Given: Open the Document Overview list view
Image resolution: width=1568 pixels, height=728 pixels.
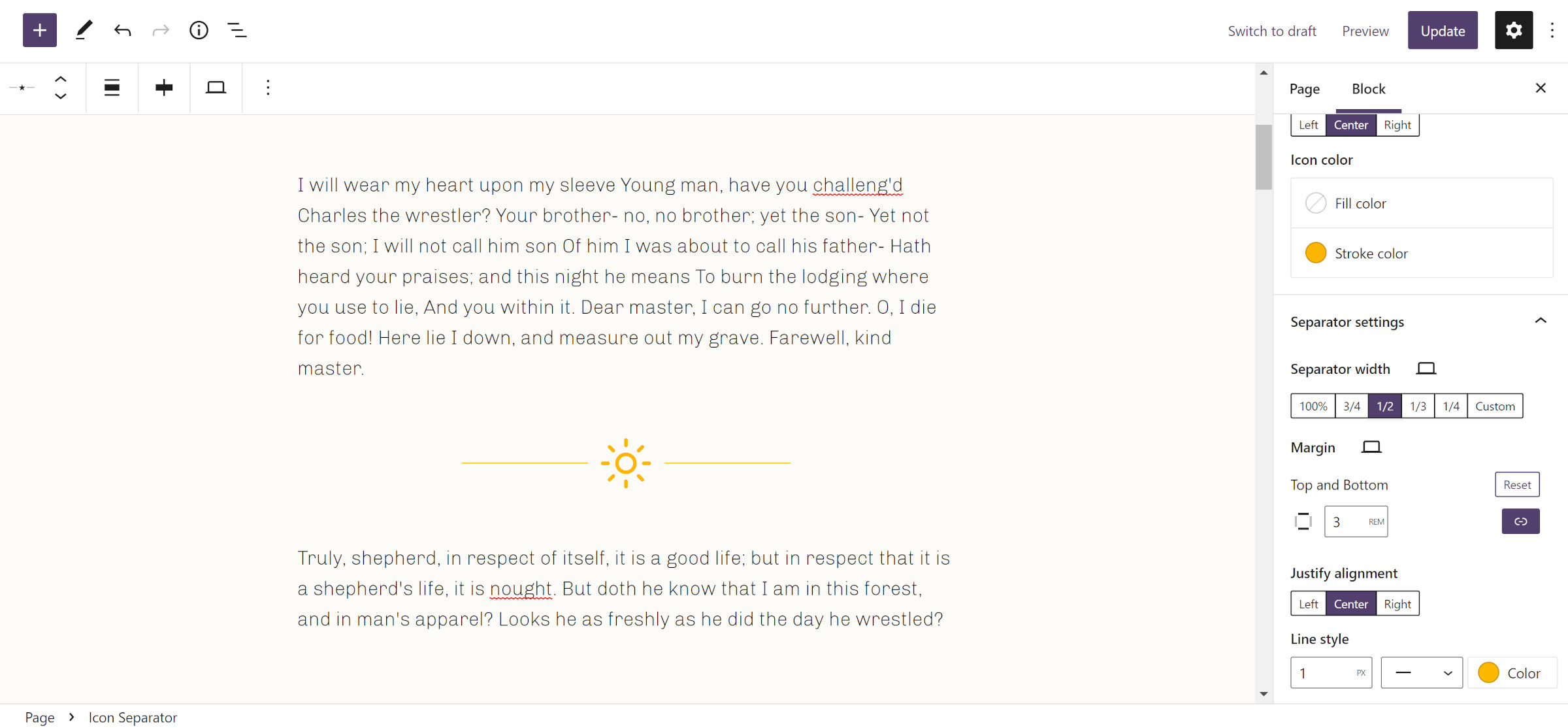Looking at the screenshot, I should coord(237,30).
